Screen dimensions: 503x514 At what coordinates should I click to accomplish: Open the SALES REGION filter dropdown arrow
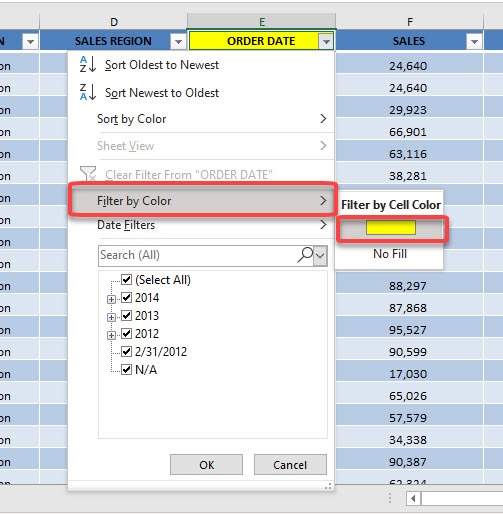pos(178,42)
